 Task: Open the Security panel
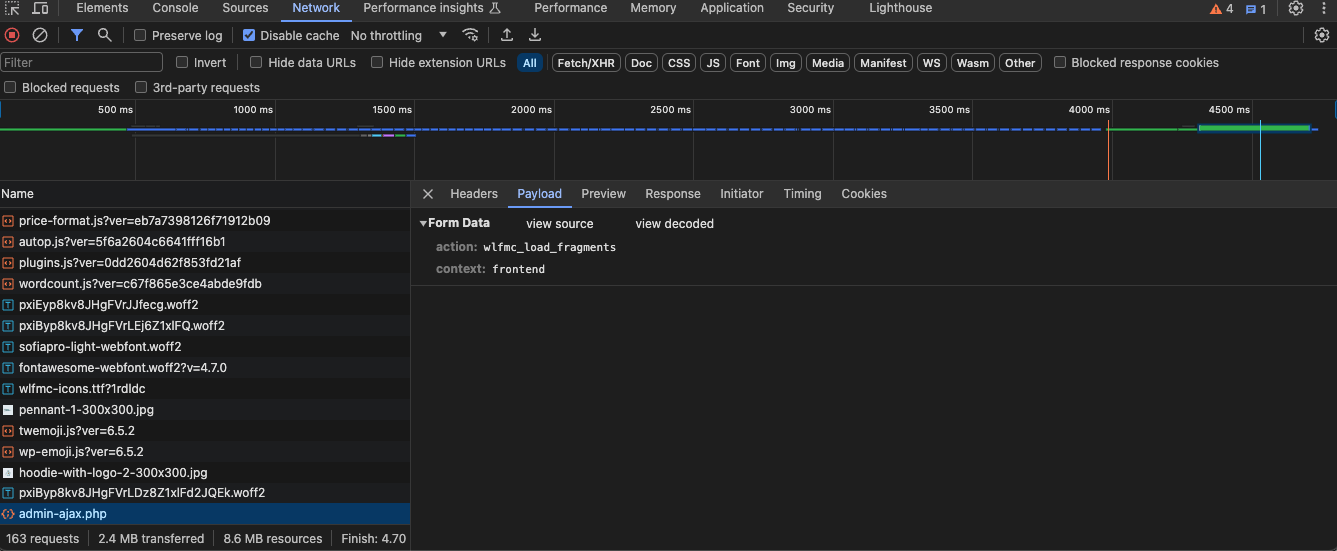(x=810, y=8)
